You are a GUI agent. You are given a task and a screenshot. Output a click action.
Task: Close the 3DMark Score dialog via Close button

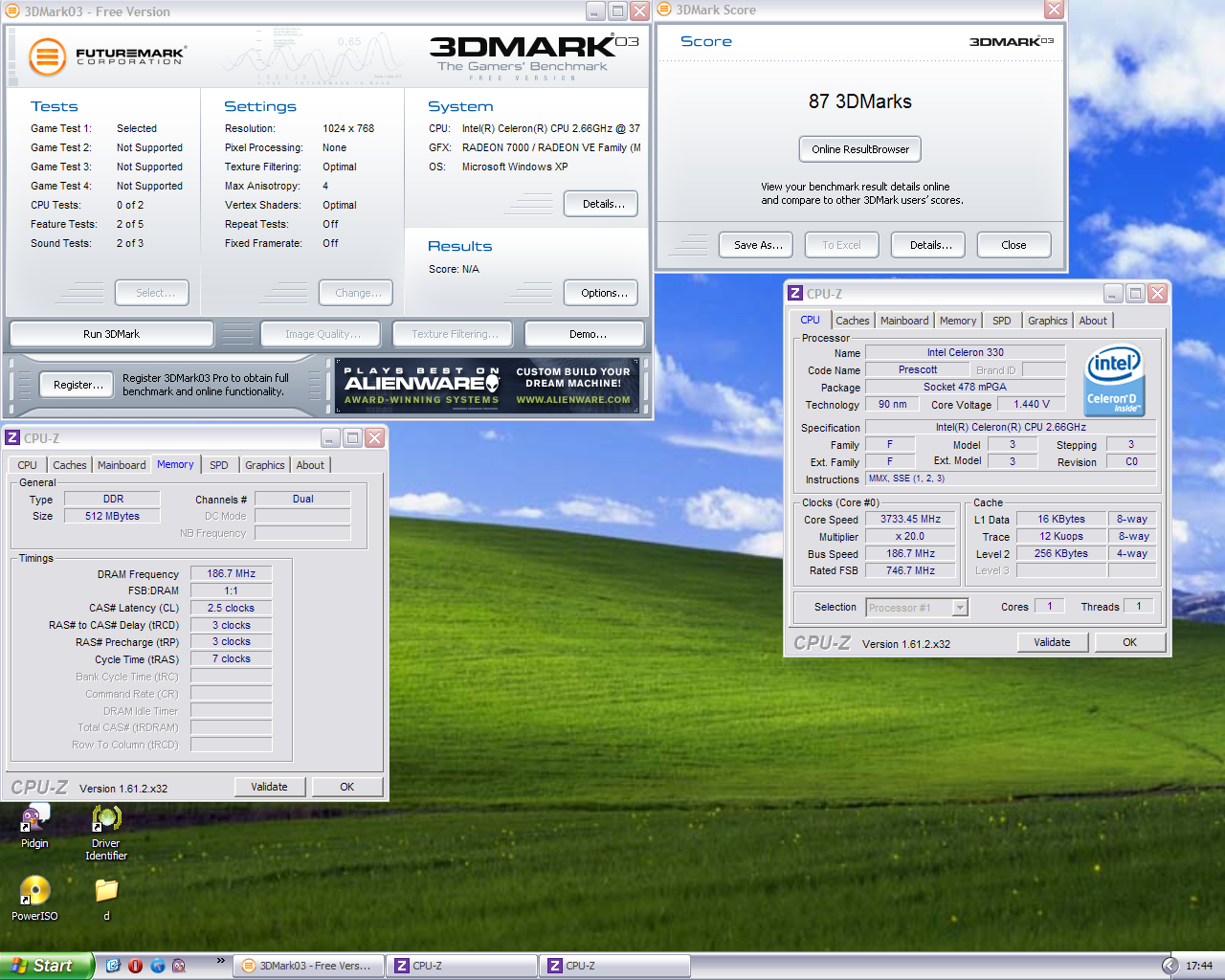1013,245
